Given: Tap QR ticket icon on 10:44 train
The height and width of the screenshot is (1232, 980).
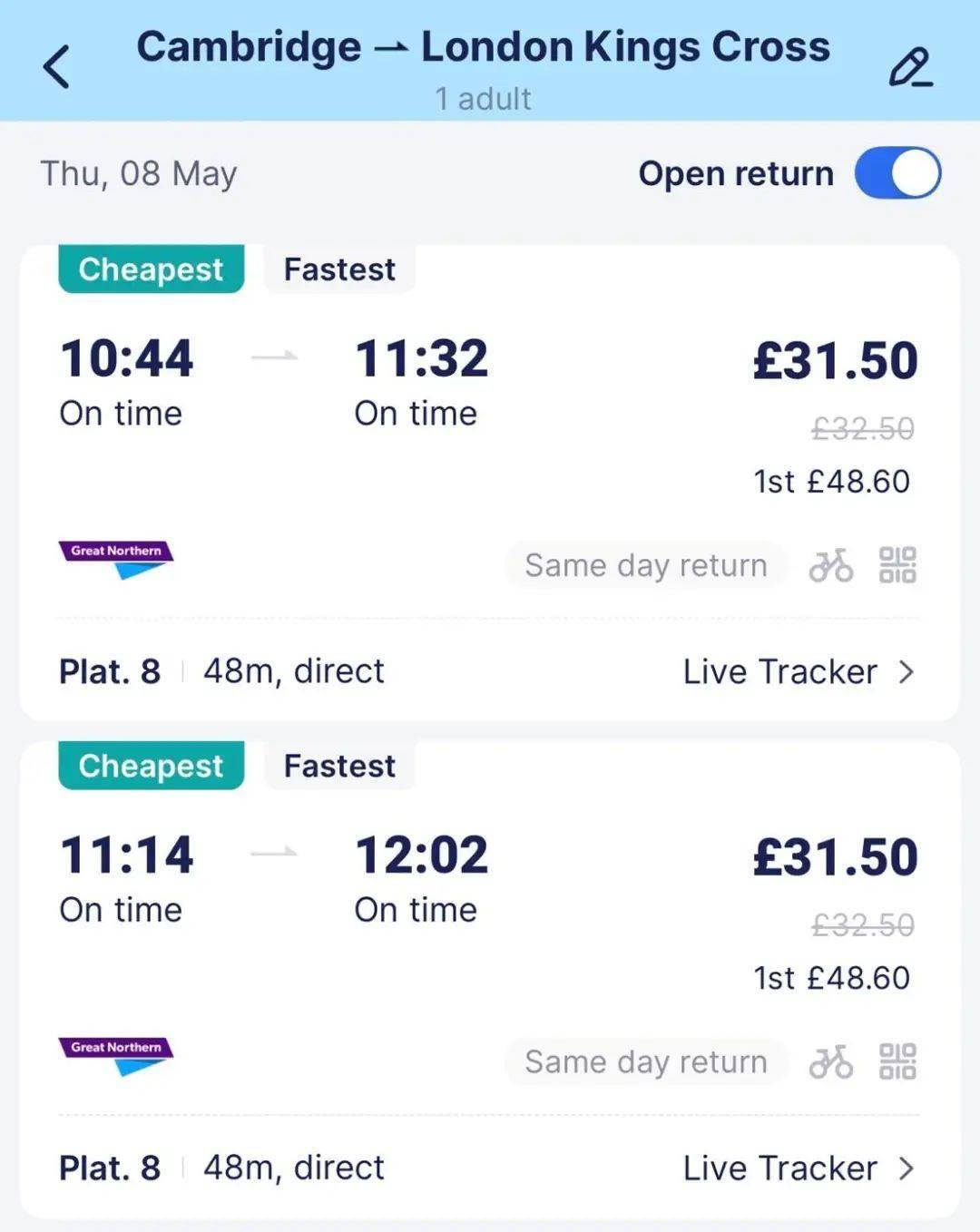Looking at the screenshot, I should coord(897,565).
